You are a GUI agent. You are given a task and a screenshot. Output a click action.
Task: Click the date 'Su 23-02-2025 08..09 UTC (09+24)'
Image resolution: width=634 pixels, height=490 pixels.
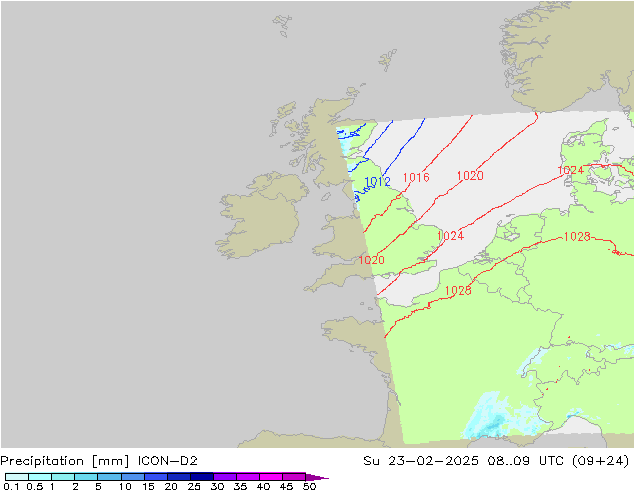(496, 461)
